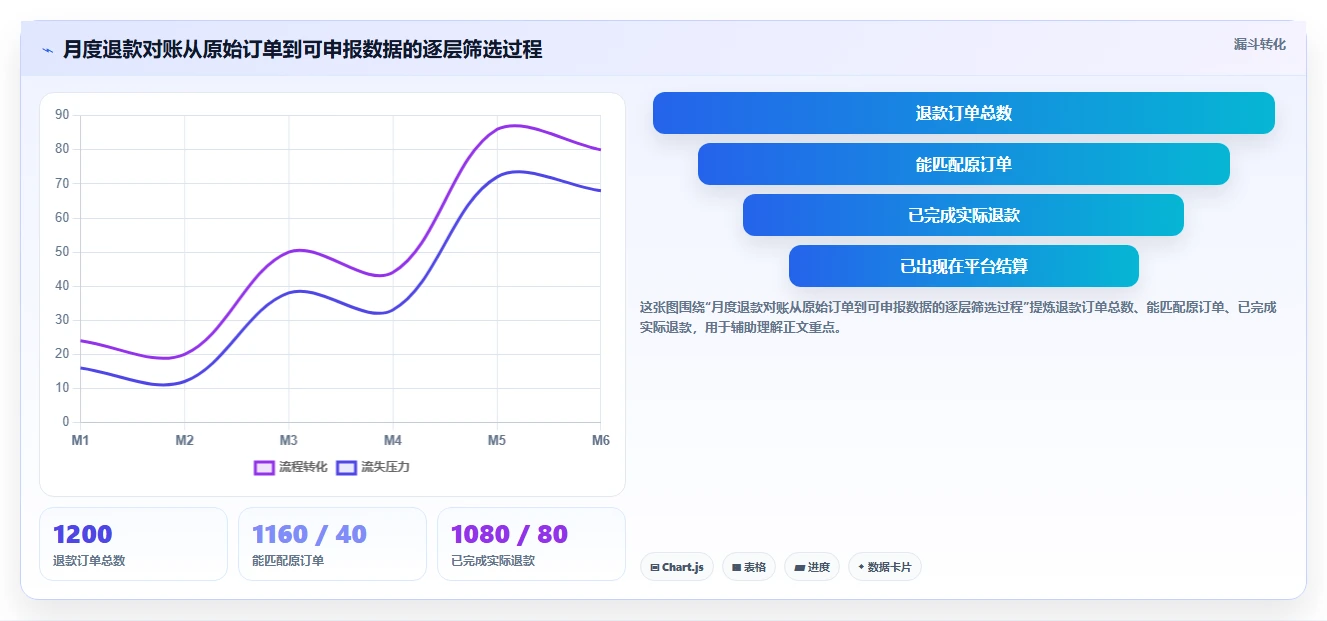Viewport: 1327px width, 621px height.
Task: Click the M2 axis label
Action: coord(185,440)
